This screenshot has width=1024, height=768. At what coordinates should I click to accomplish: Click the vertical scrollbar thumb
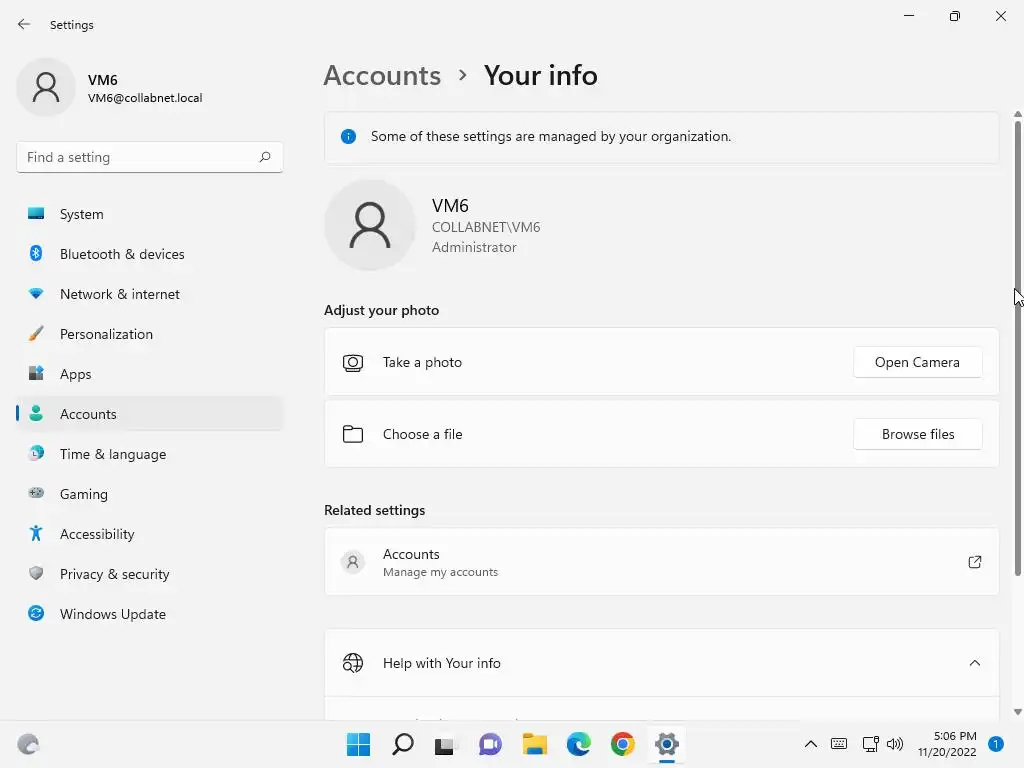click(1017, 346)
